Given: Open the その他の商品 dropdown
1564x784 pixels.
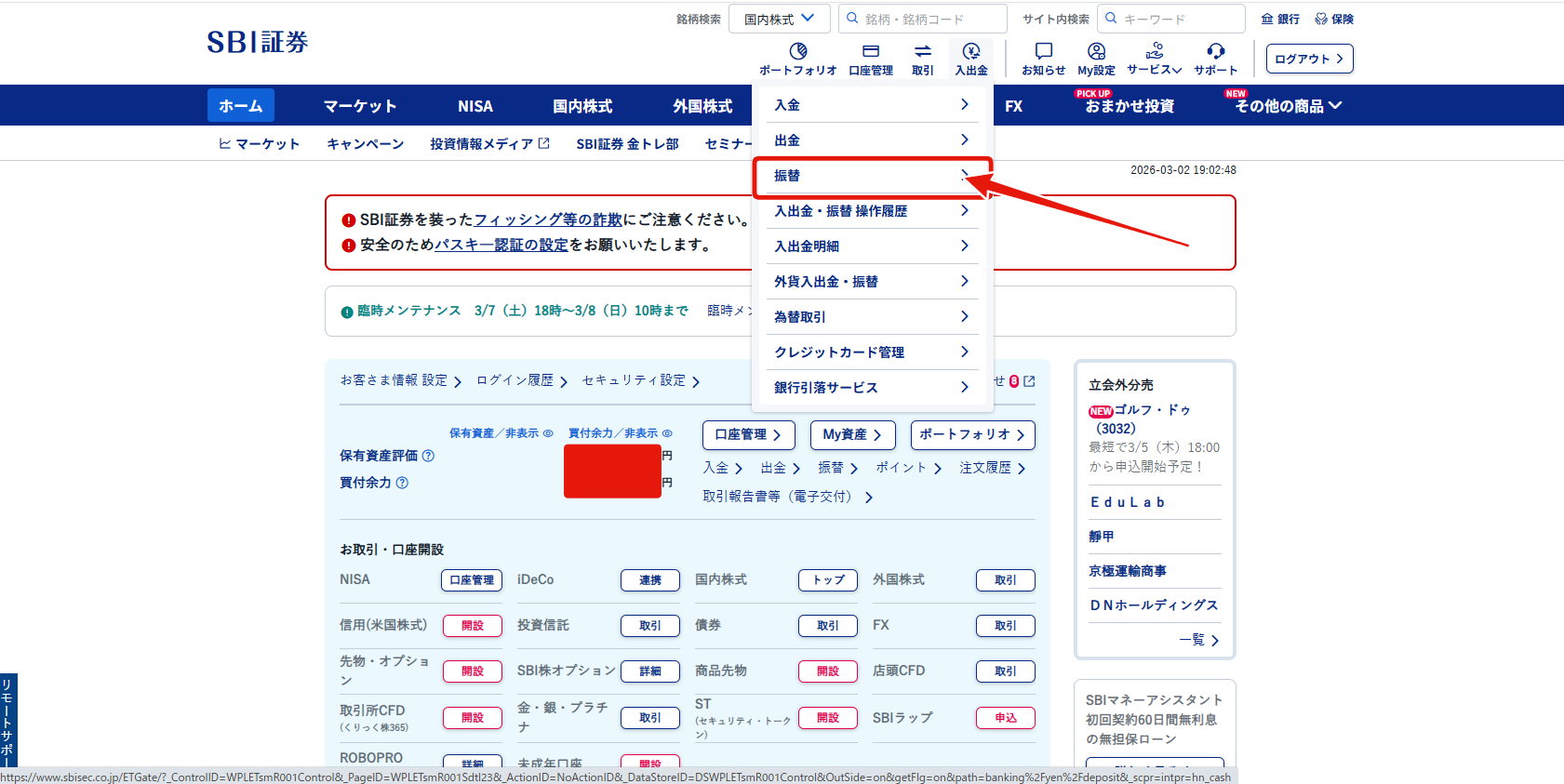Looking at the screenshot, I should click(x=1289, y=106).
